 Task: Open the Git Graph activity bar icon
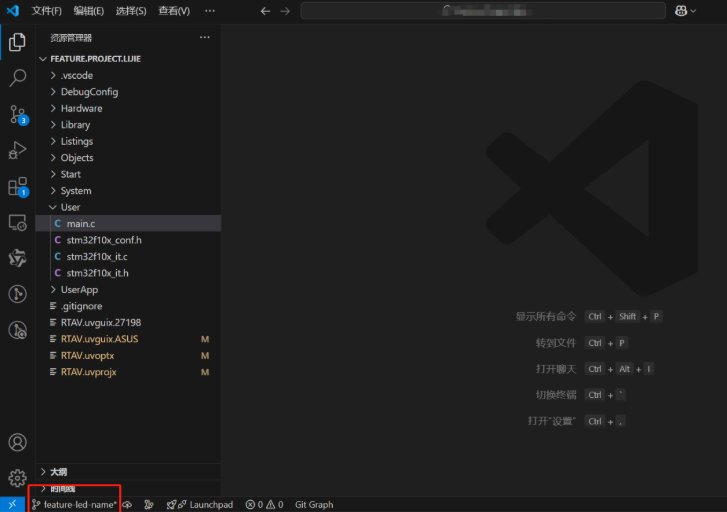click(17, 294)
